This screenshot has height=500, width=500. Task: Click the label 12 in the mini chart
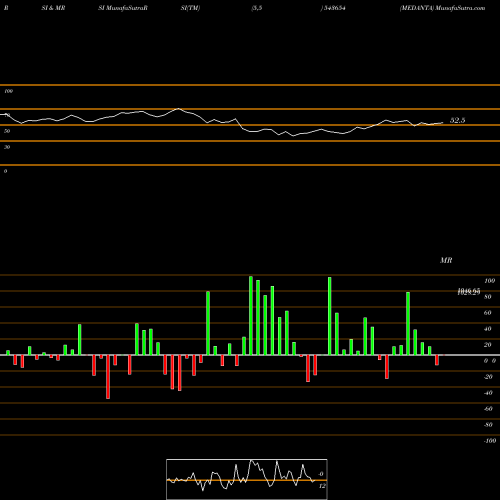point(322,486)
